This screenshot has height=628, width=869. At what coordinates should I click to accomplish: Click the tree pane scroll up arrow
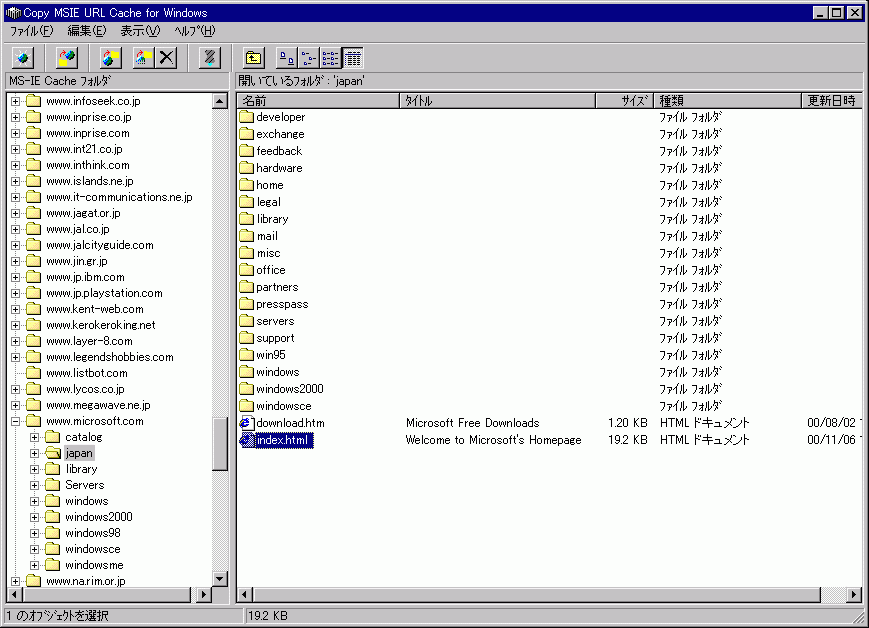point(220,101)
